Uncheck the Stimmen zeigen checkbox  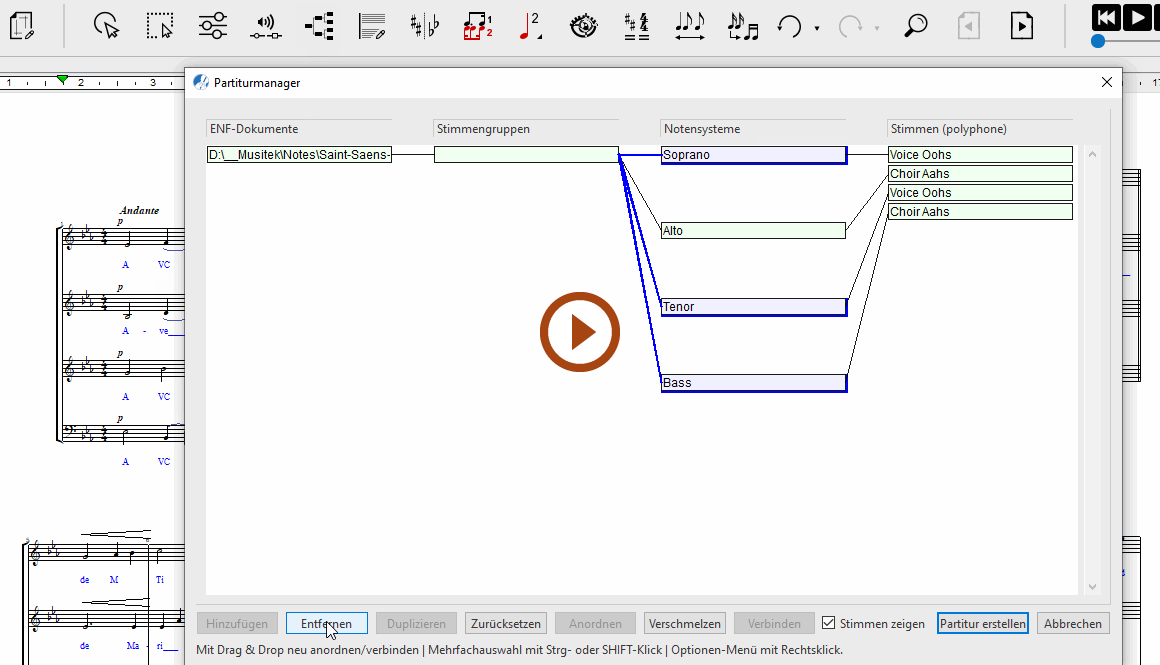(828, 623)
